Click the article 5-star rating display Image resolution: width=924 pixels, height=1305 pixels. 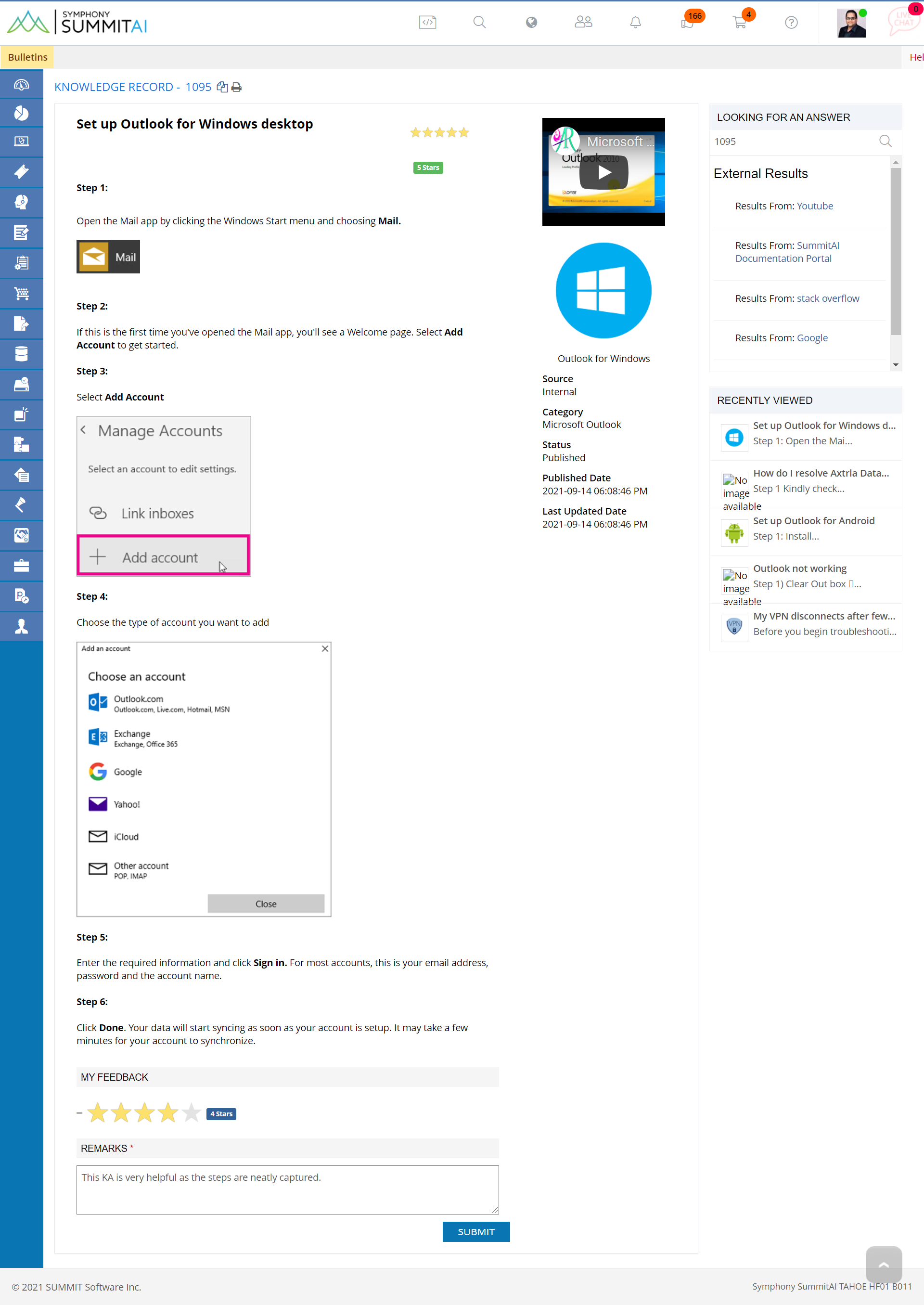pos(439,132)
